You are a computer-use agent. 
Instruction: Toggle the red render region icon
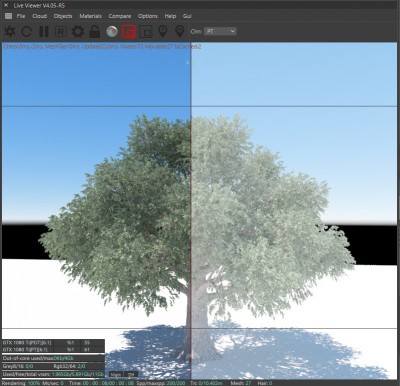129,31
